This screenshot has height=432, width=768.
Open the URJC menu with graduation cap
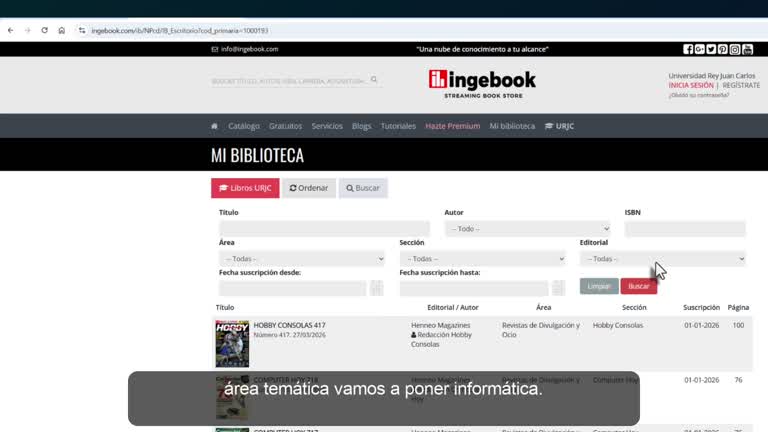[559, 126]
